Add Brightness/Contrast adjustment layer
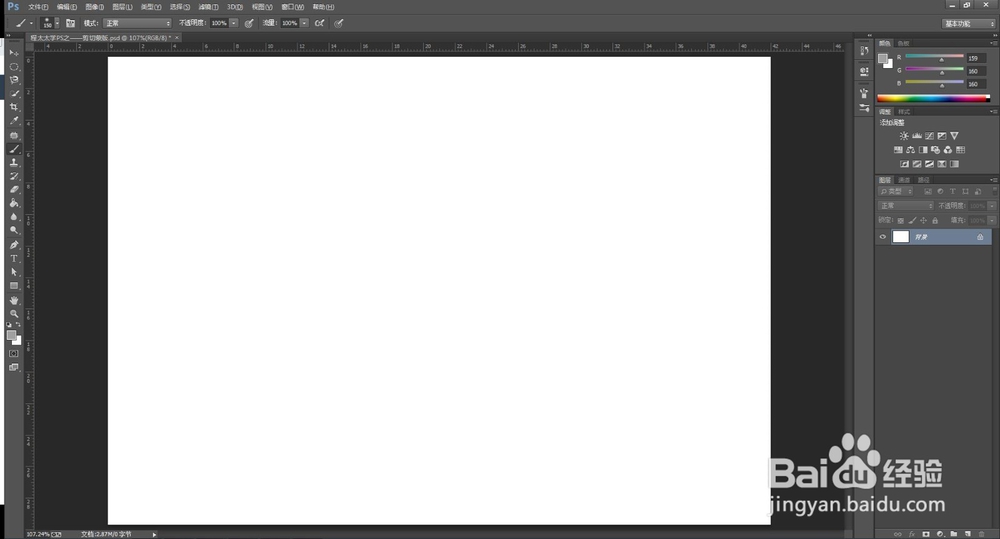This screenshot has height=539, width=1000. click(904, 136)
